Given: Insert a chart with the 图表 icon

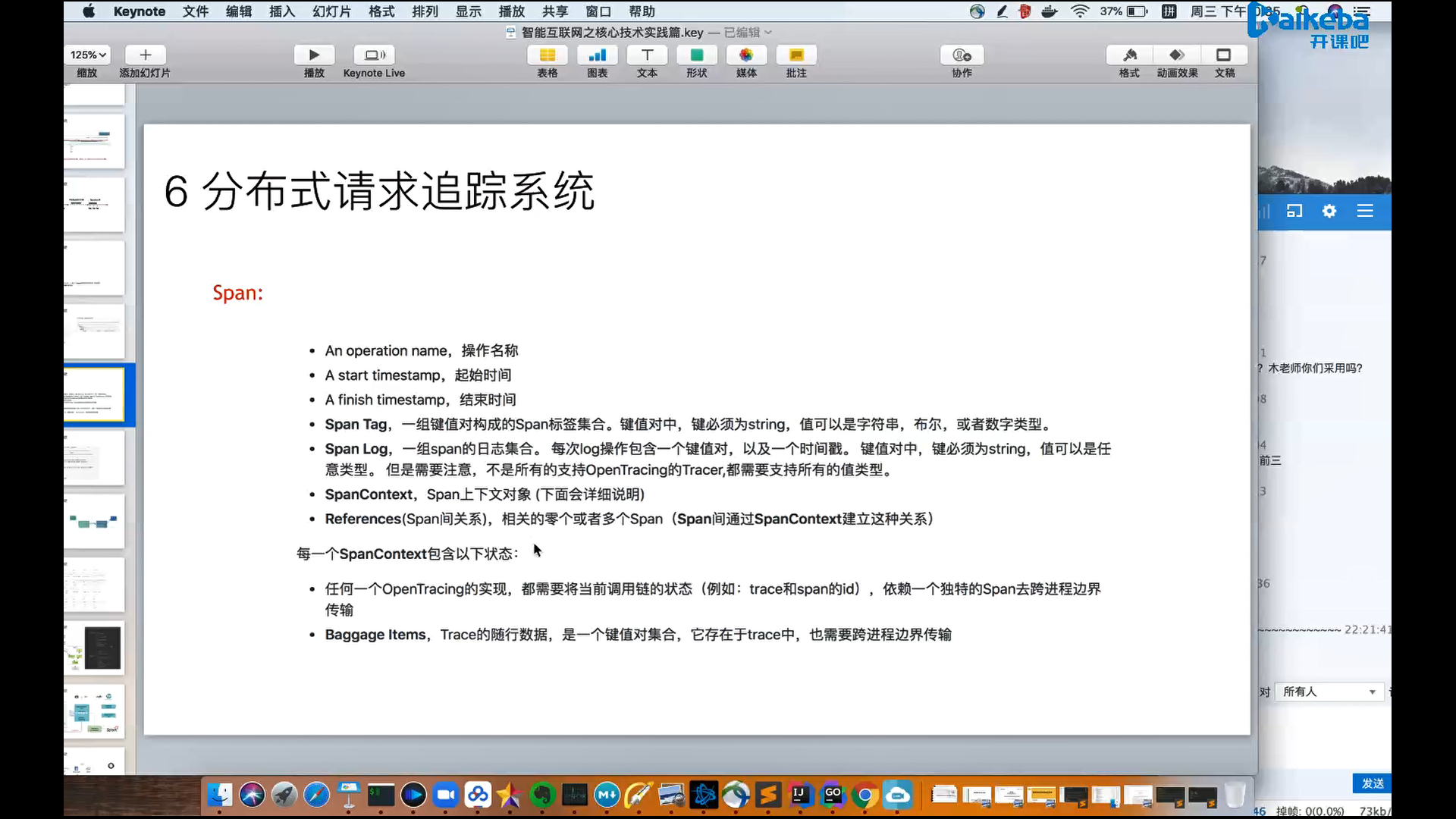Looking at the screenshot, I should [597, 55].
